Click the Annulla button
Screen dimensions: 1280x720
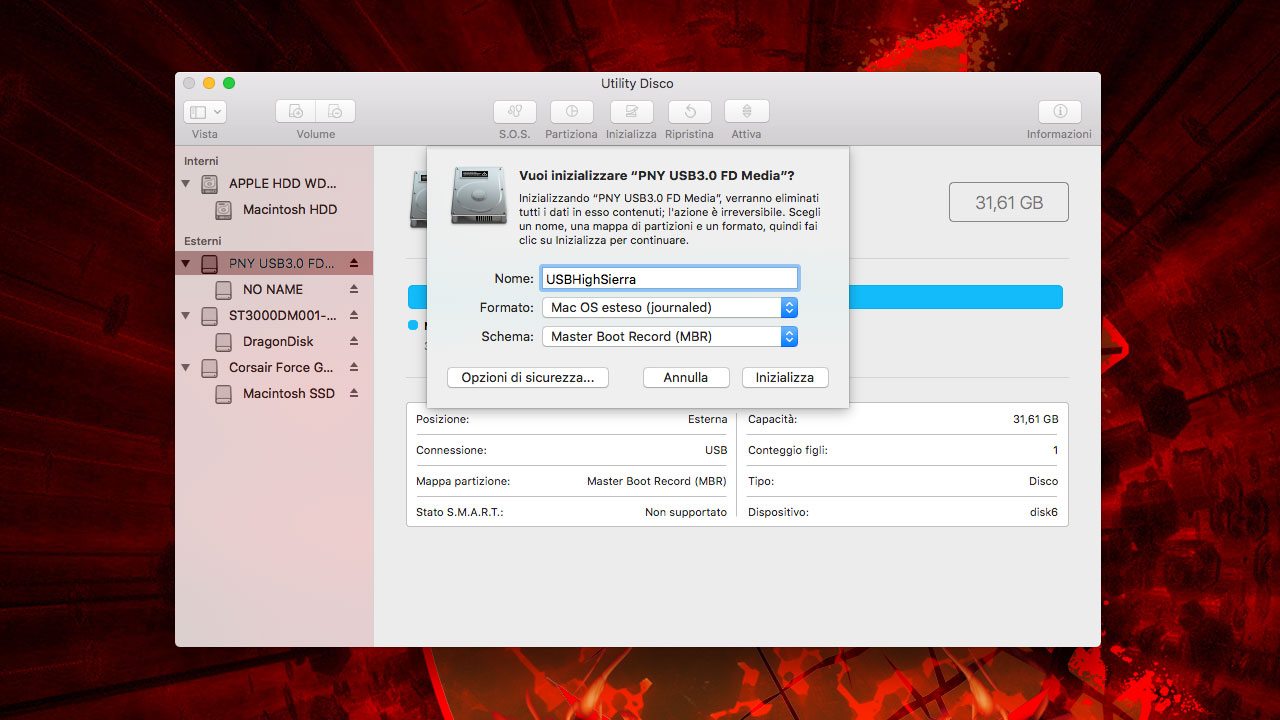click(685, 377)
